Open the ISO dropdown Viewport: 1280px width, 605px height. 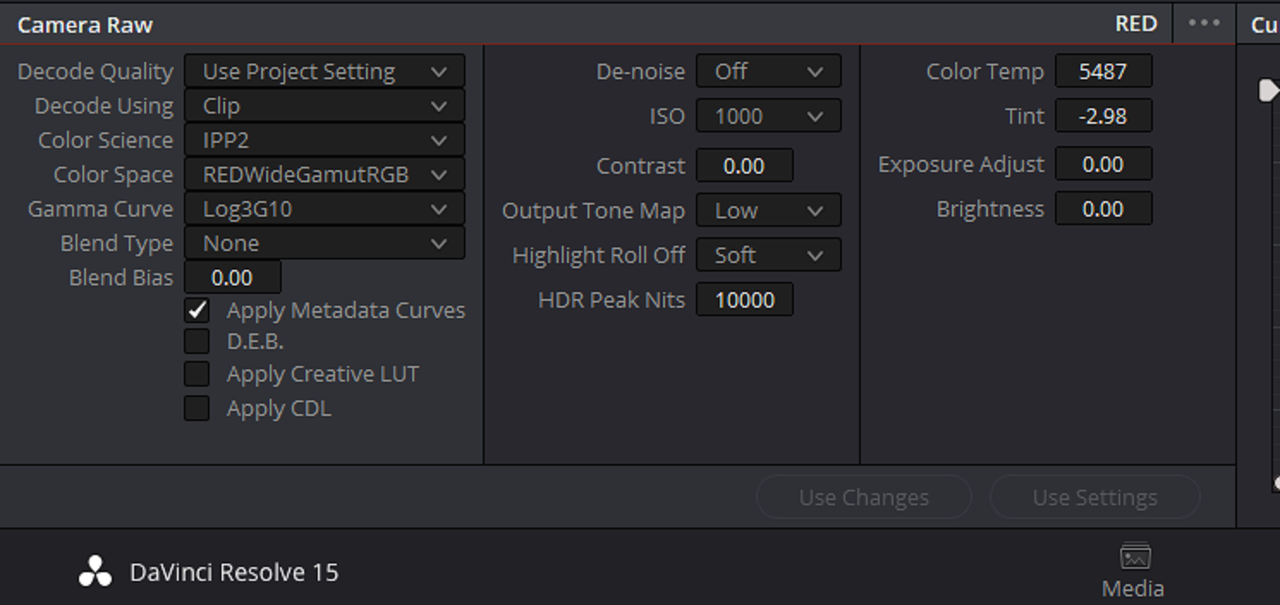(769, 116)
